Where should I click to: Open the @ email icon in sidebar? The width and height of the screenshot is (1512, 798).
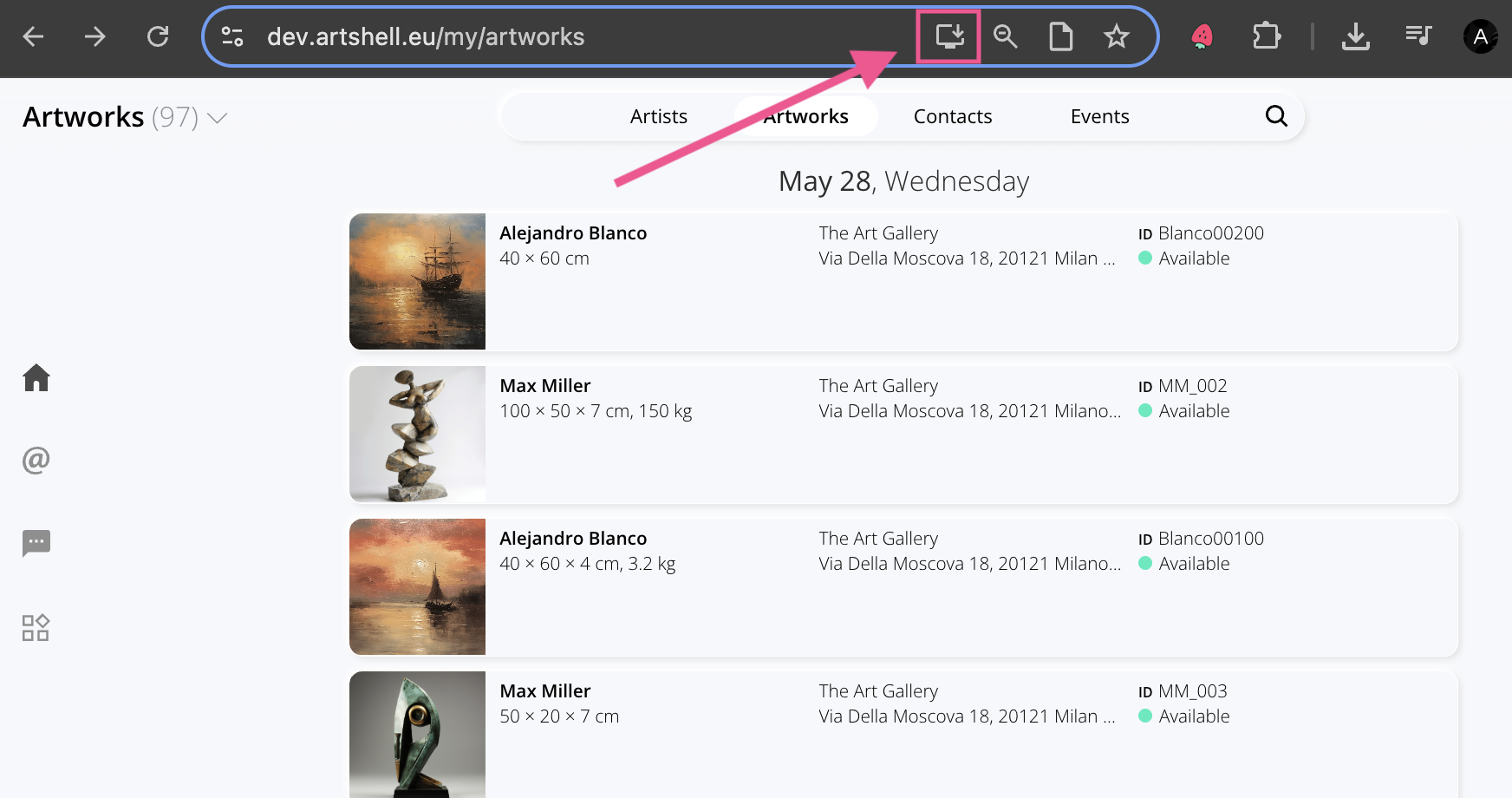[x=36, y=460]
